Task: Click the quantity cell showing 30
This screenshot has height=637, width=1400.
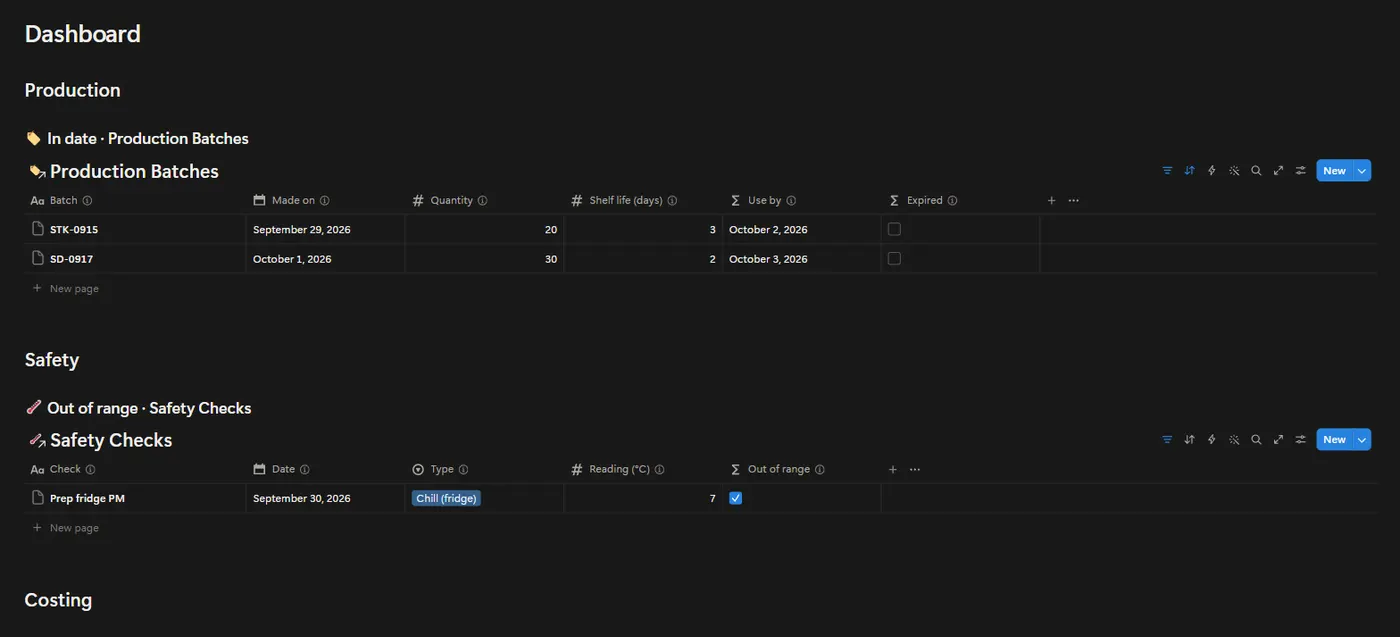Action: click(x=484, y=259)
